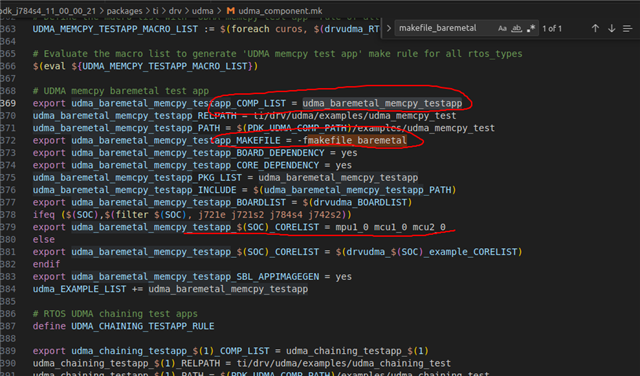
Task: Toggle Match Whole Word (ab) option
Action: tap(516, 28)
